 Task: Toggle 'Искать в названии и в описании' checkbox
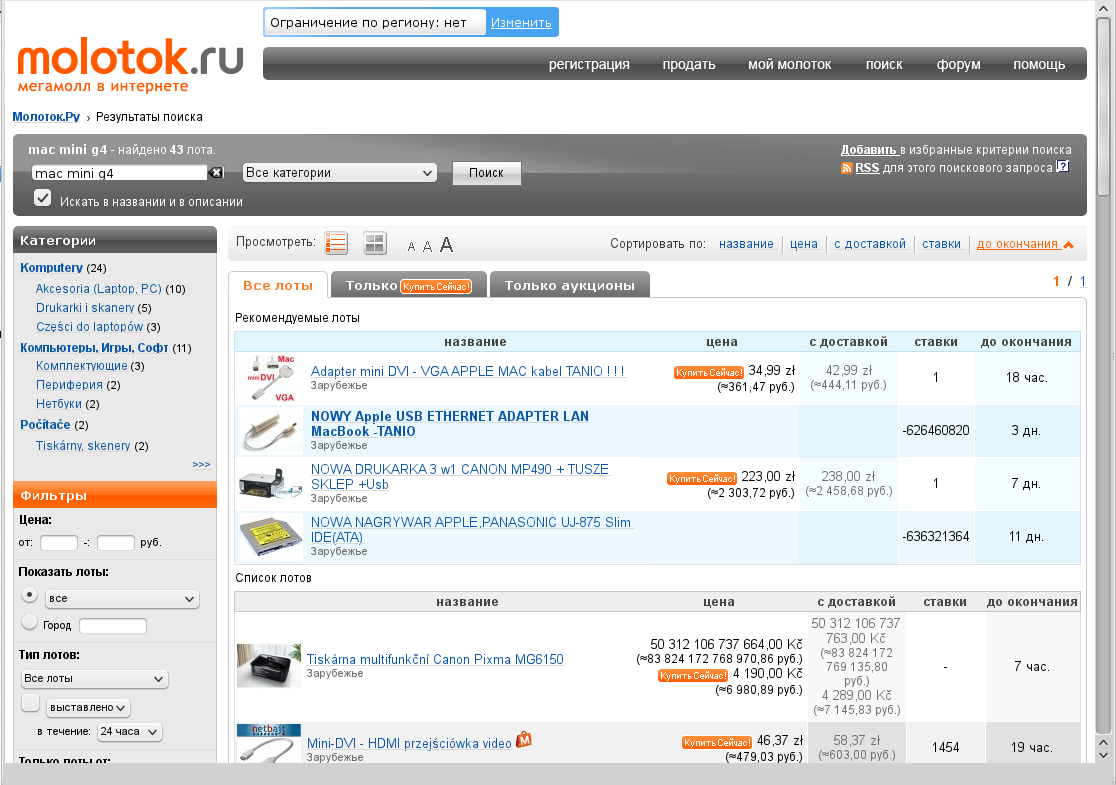[x=43, y=198]
